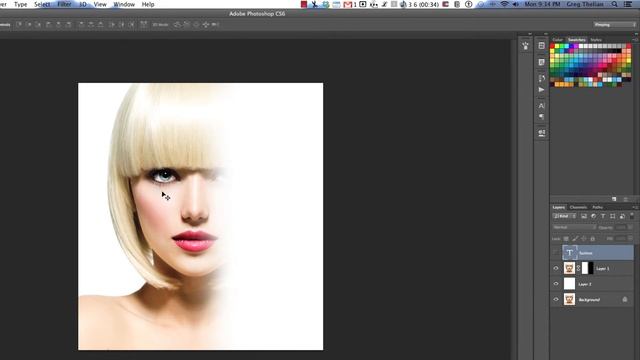Click the delete swatch trash button
Image resolution: width=640 pixels, height=360 pixels.
coord(625,199)
